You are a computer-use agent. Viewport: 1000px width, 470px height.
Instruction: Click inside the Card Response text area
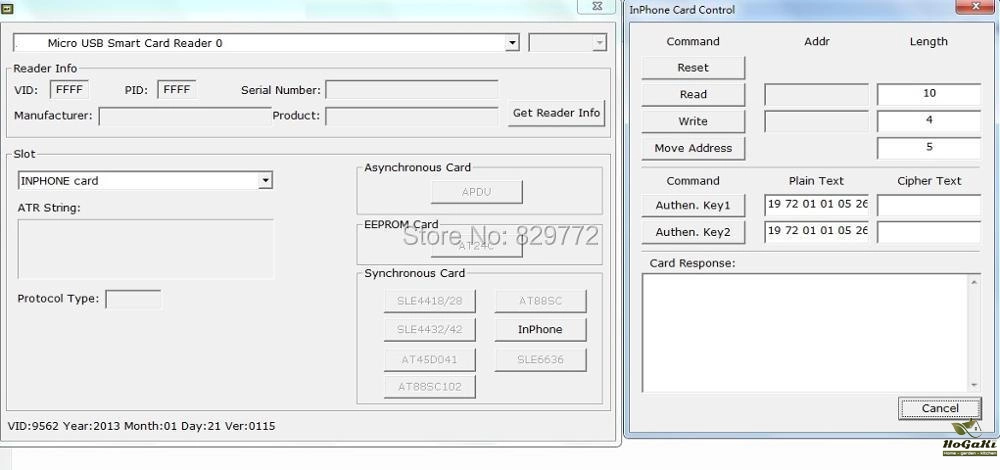tap(805, 333)
